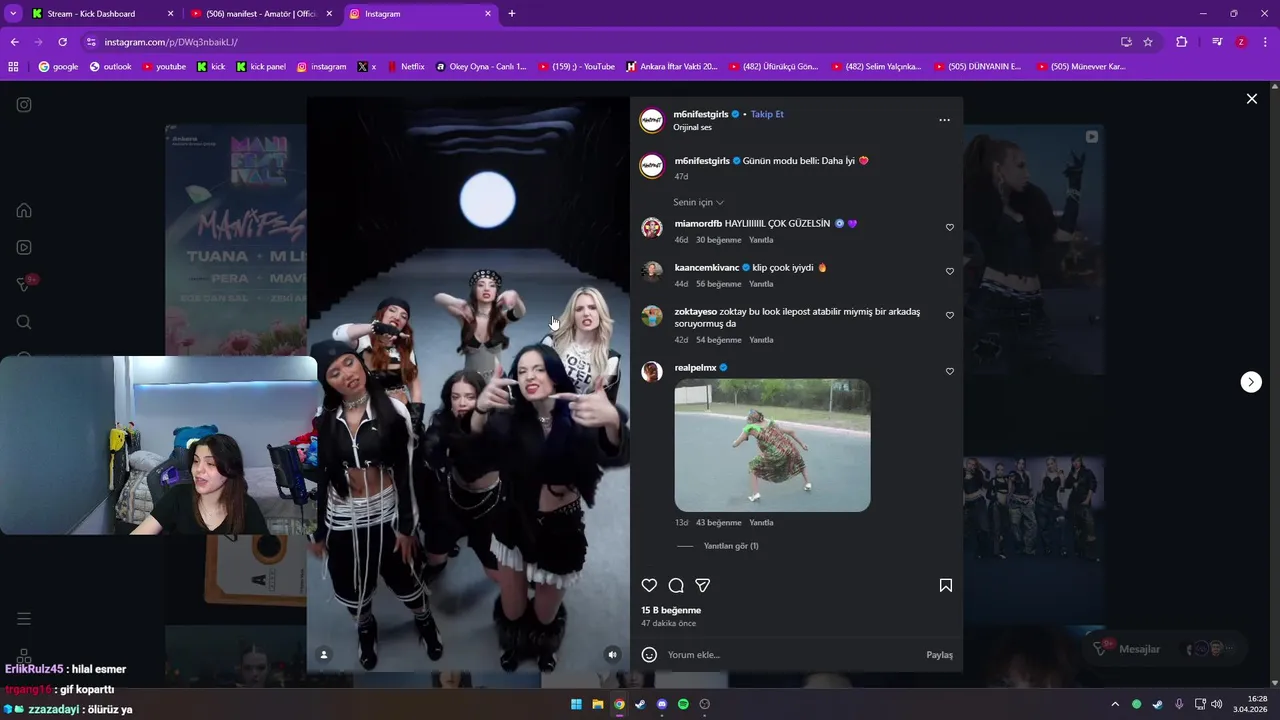Open google bookmark
This screenshot has width=1280, height=720.
pyautogui.click(x=58, y=67)
